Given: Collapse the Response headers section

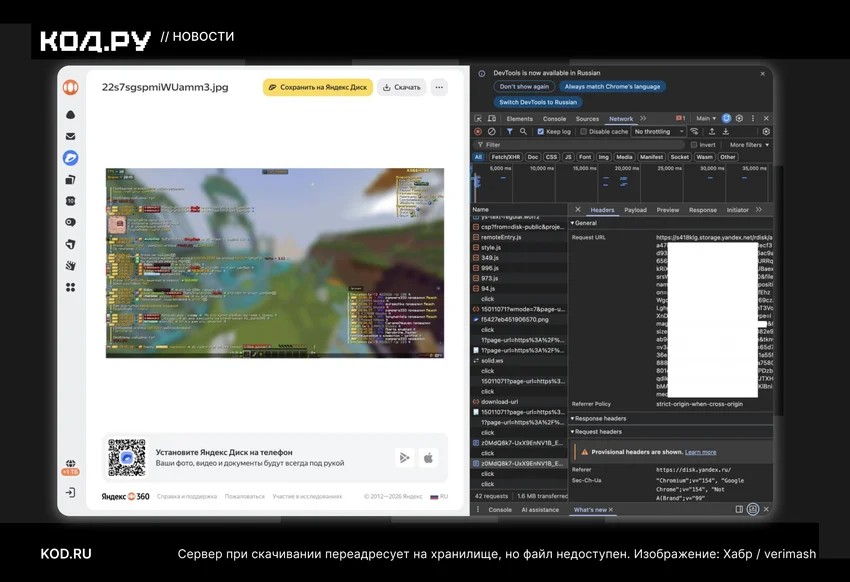Looking at the screenshot, I should pos(598,418).
